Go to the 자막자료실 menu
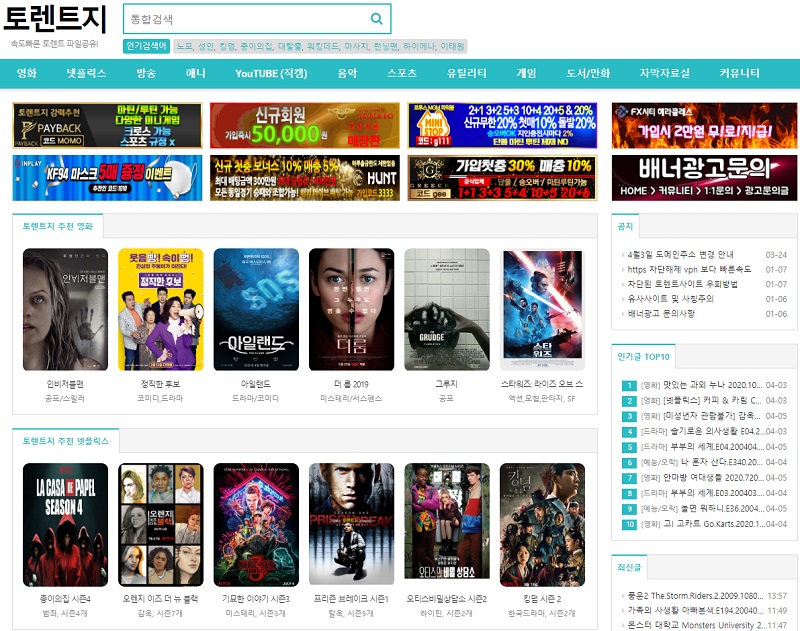The image size is (800, 631). click(664, 73)
